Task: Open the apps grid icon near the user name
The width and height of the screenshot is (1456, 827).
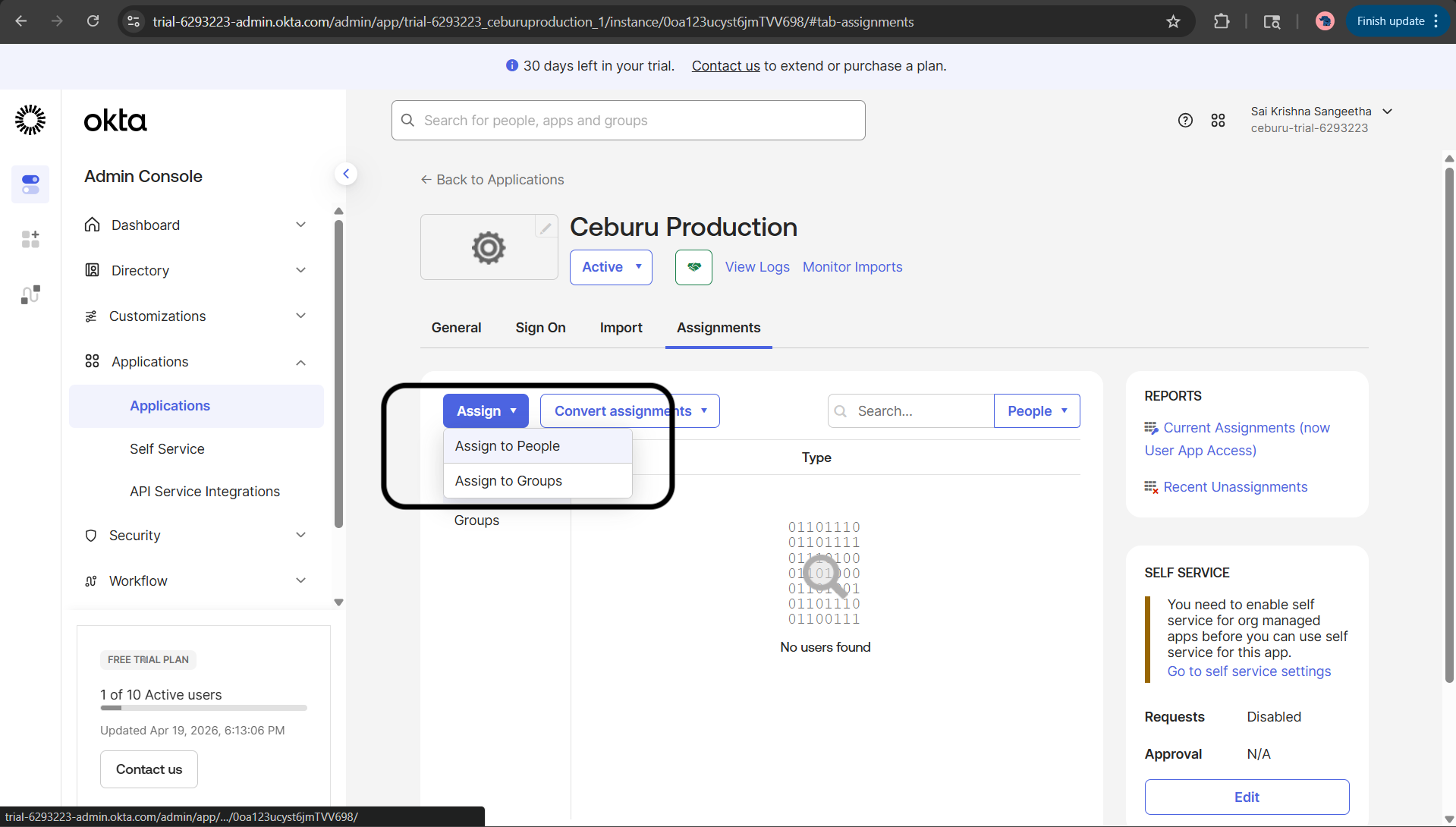Action: [1218, 120]
